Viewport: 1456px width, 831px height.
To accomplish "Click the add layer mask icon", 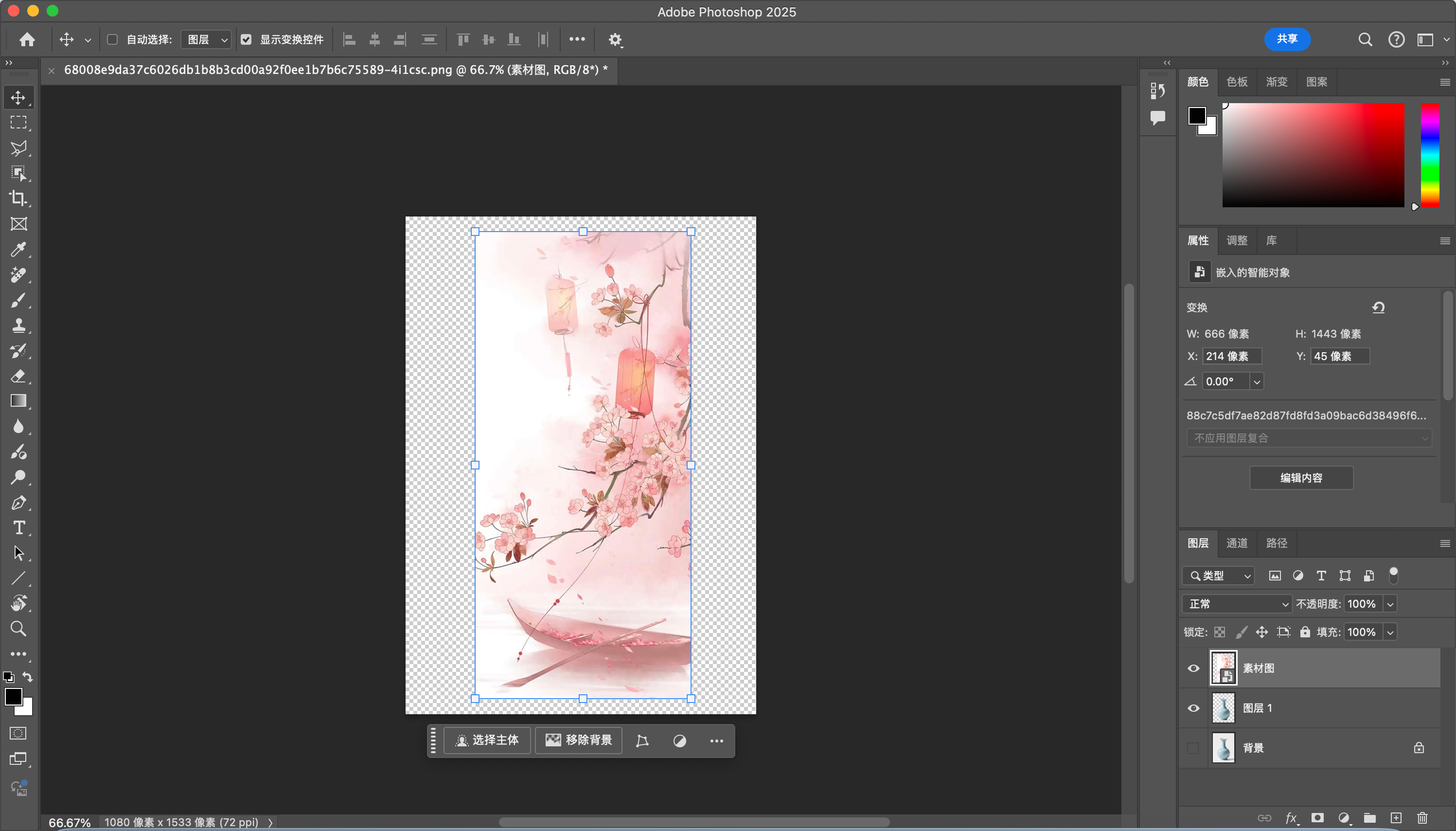I will click(1317, 818).
